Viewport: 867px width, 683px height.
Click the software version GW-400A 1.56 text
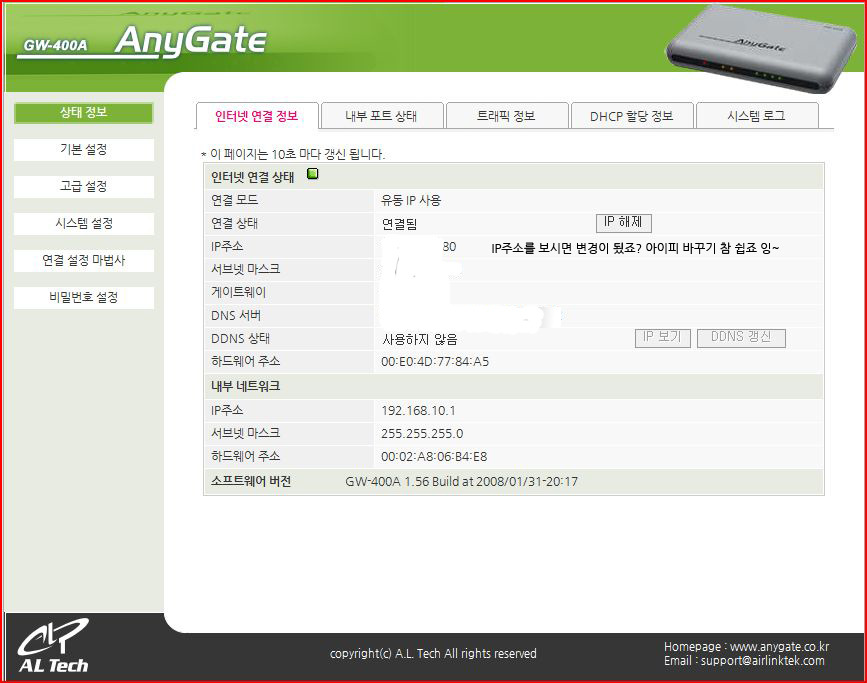[x=462, y=482]
